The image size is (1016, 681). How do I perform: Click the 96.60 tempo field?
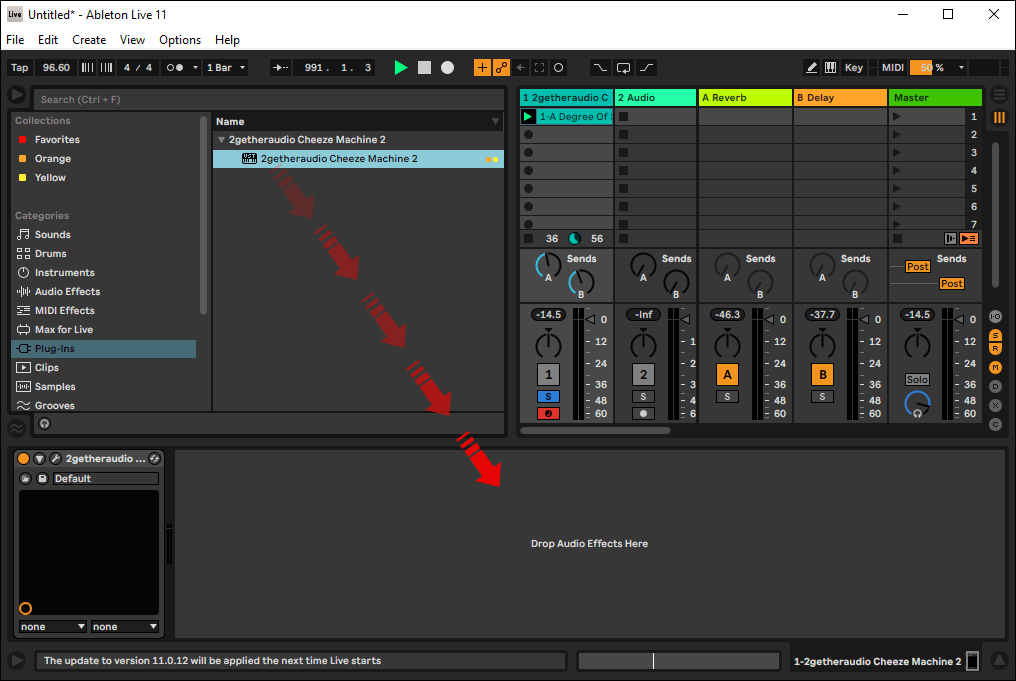pos(56,67)
